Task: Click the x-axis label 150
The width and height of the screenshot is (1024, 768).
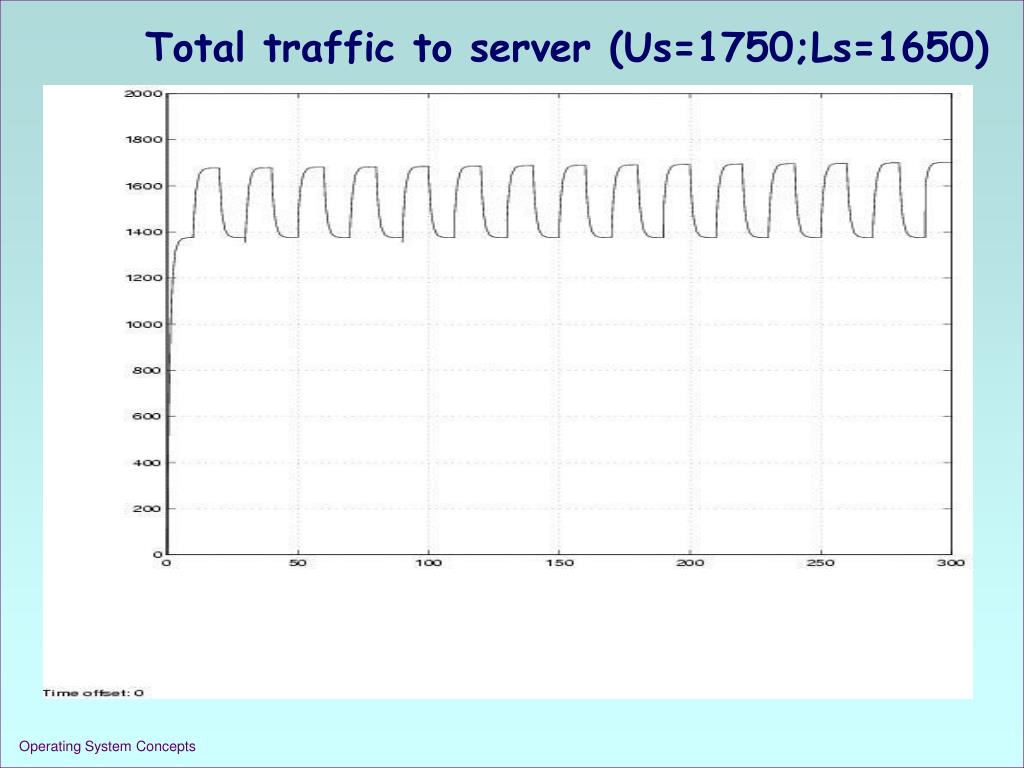Action: 560,563
